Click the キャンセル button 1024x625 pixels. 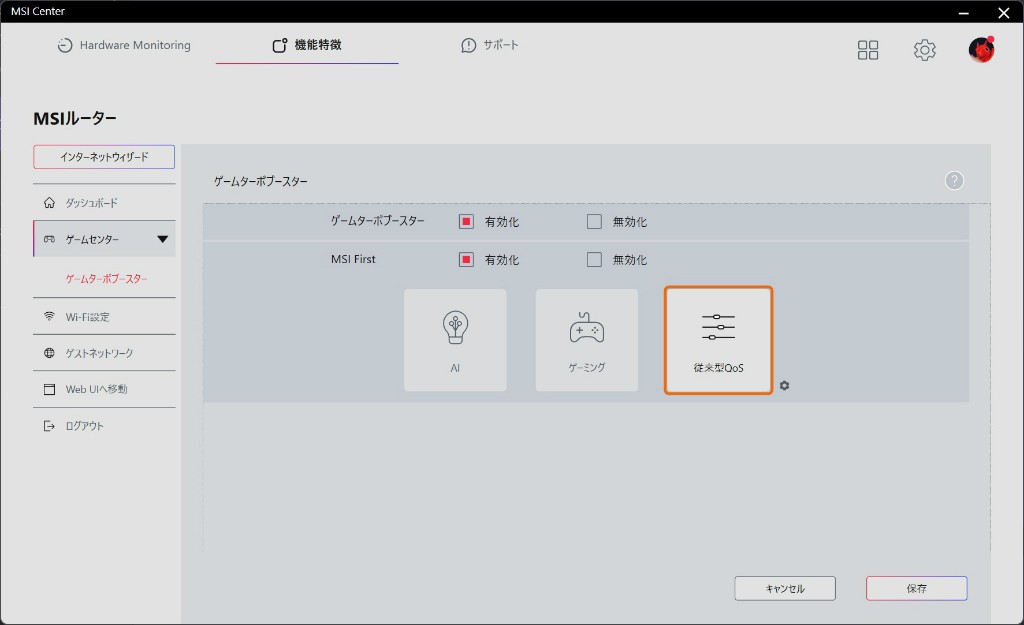(785, 589)
